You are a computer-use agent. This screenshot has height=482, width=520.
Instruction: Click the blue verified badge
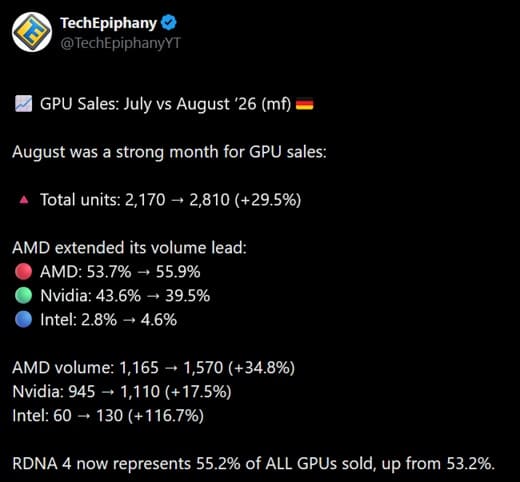[x=169, y=23]
